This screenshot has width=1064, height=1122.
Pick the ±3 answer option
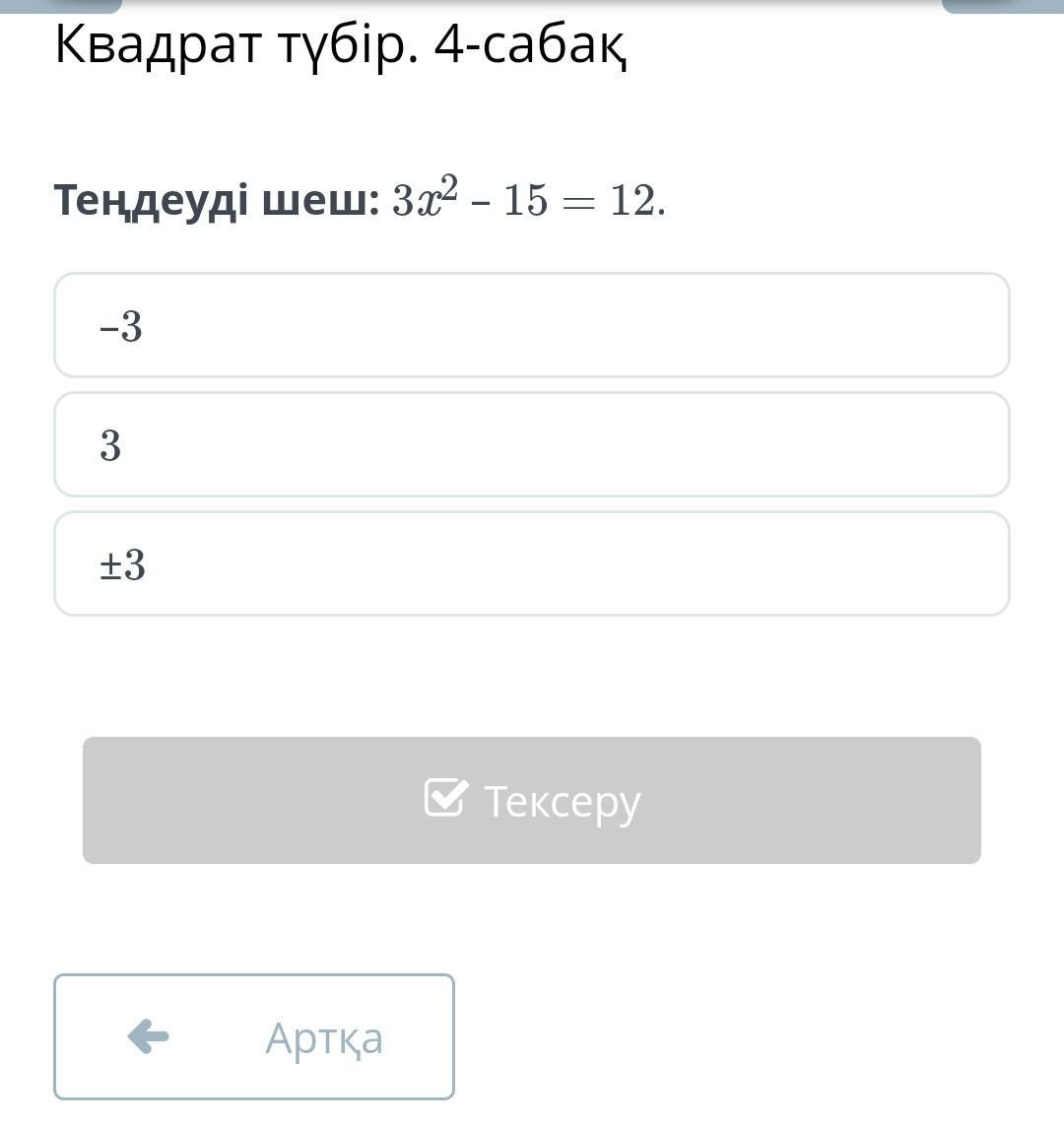tap(532, 563)
